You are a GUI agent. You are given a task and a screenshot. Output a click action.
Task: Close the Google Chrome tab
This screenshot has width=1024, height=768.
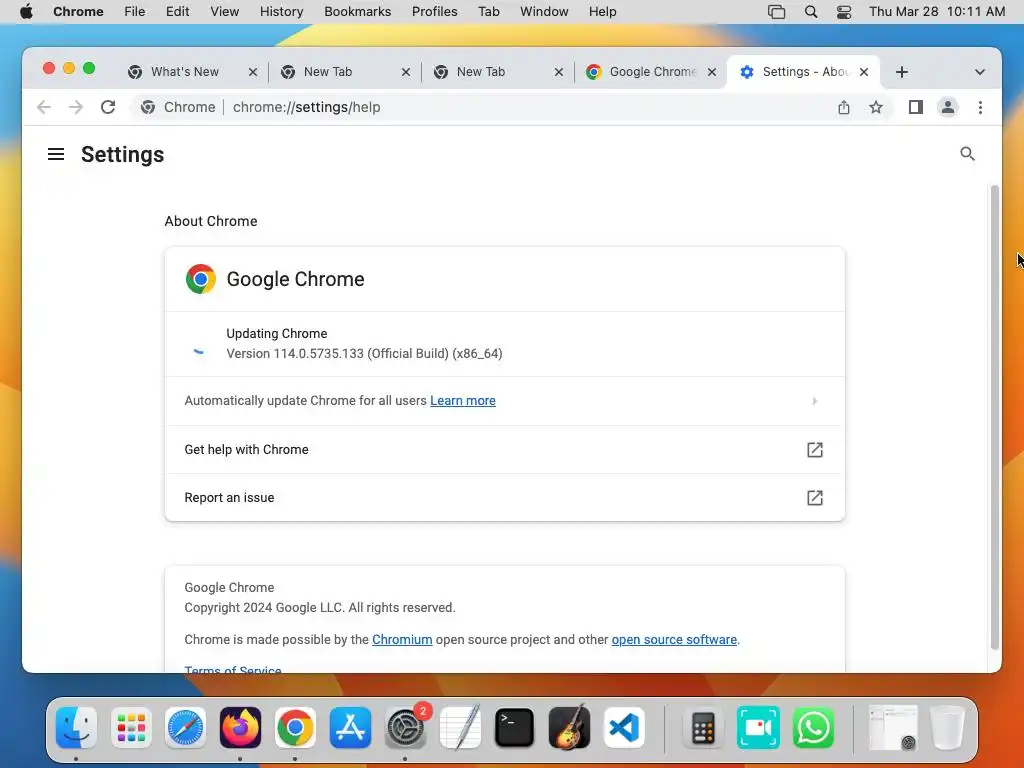point(712,72)
